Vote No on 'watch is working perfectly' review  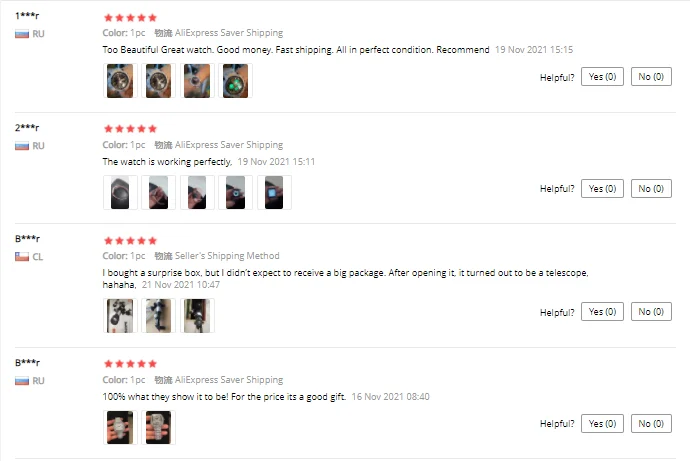point(651,189)
